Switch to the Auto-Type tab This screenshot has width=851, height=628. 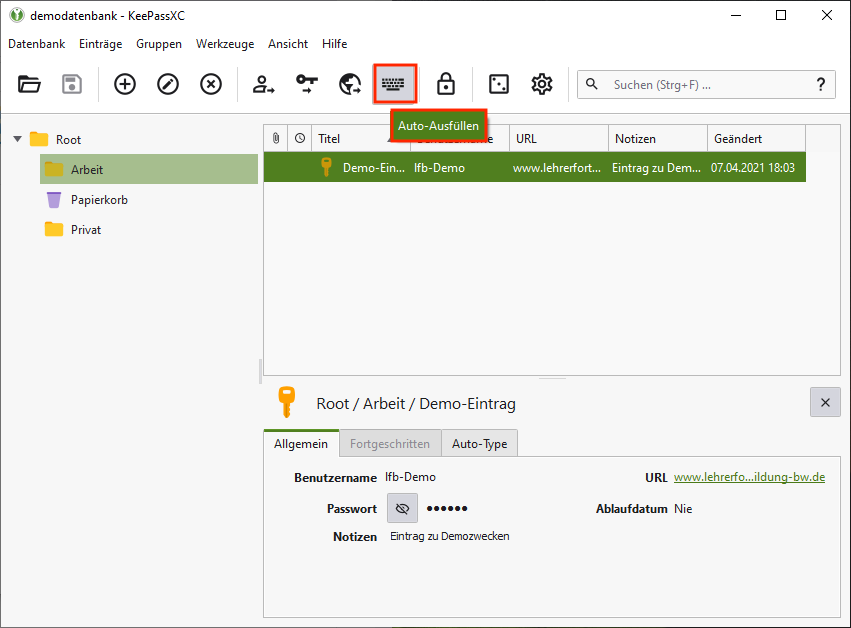click(479, 443)
